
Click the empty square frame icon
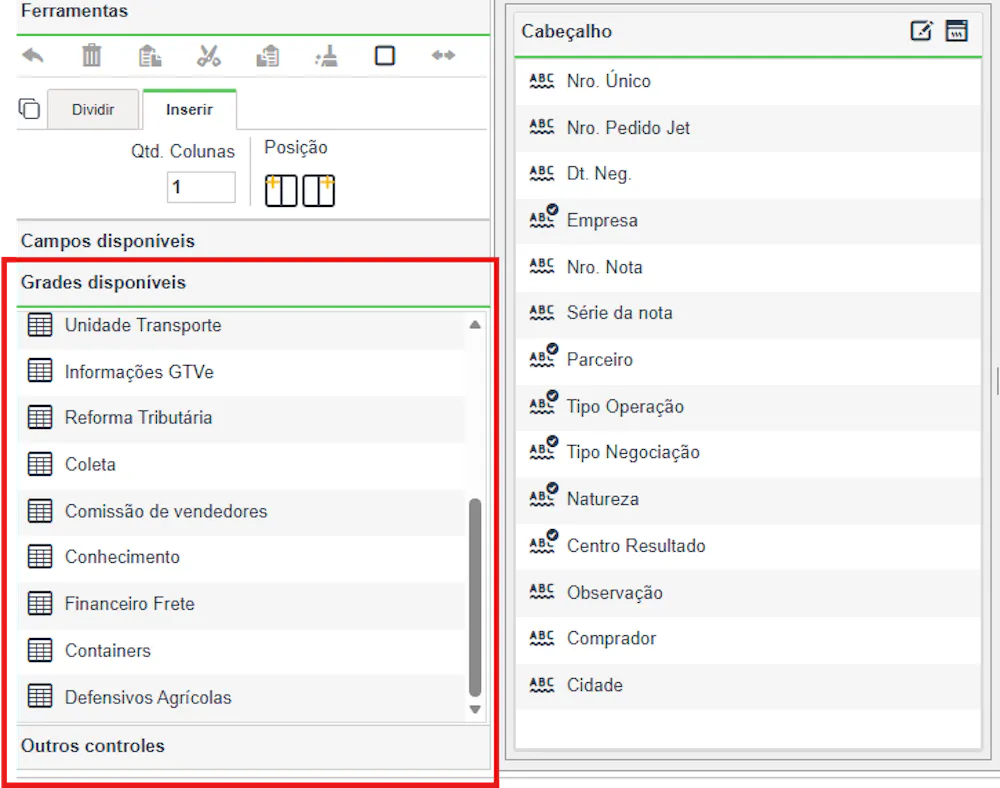[385, 55]
